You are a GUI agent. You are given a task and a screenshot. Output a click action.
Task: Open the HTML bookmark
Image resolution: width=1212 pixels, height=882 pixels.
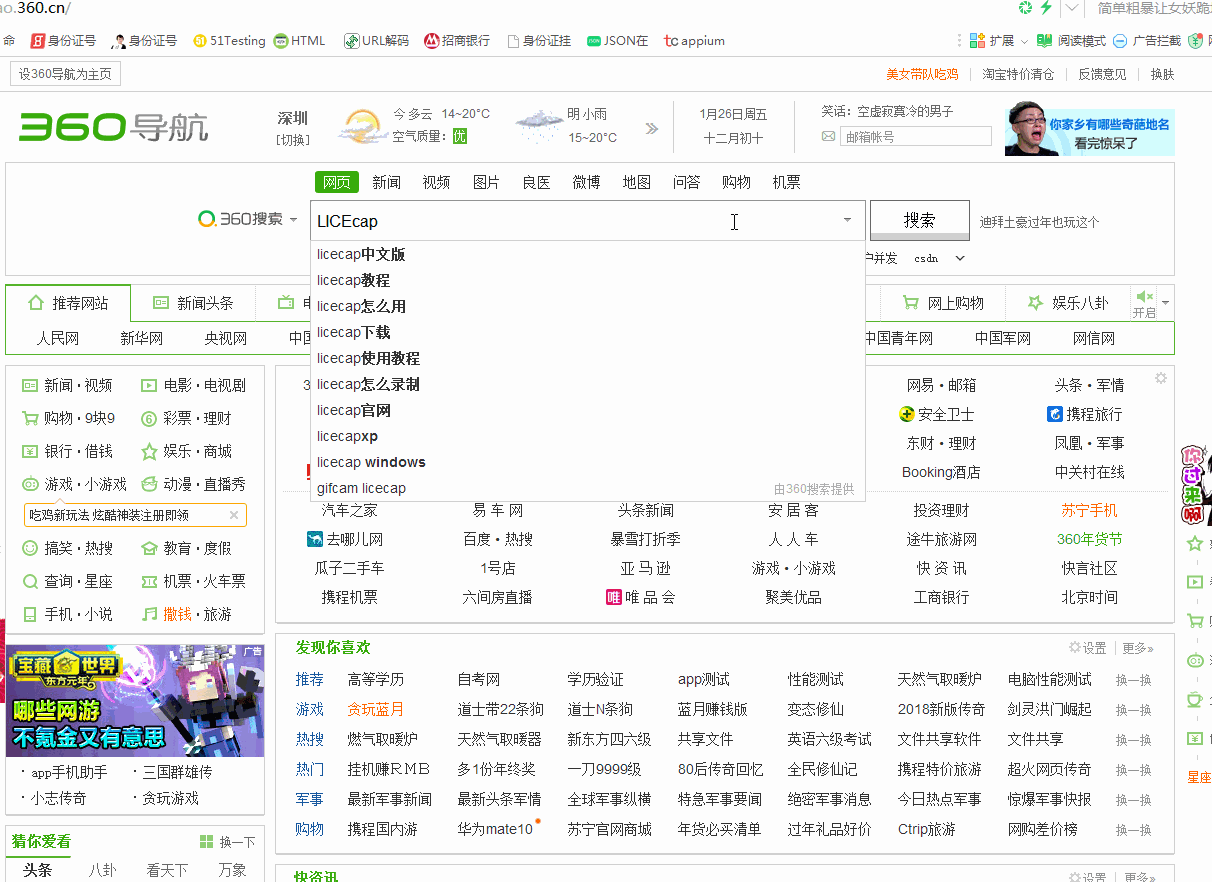tap(299, 41)
